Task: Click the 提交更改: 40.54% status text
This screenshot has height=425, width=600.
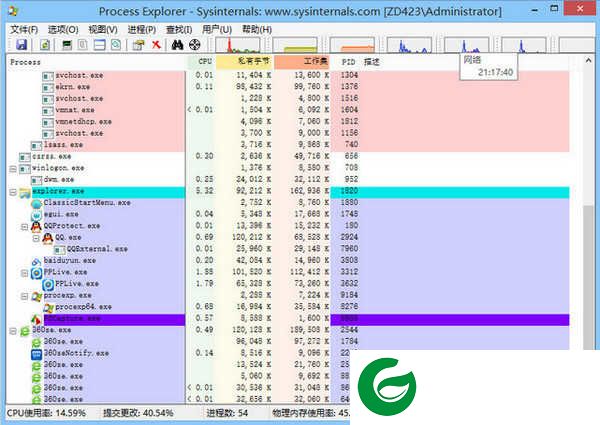Action: pyautogui.click(x=138, y=414)
